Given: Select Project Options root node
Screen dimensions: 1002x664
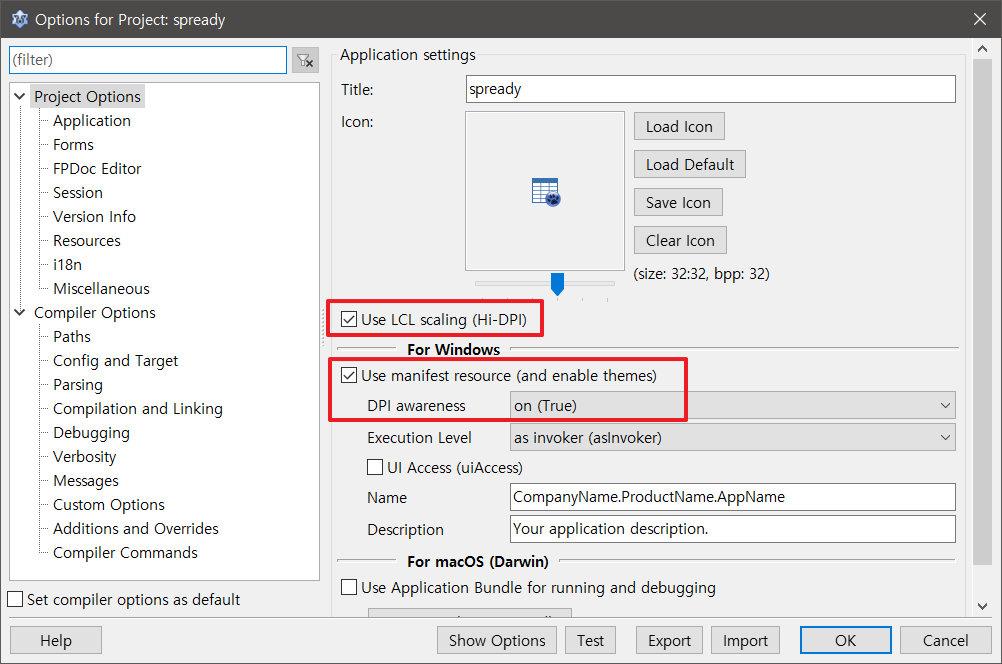Looking at the screenshot, I should tap(88, 97).
